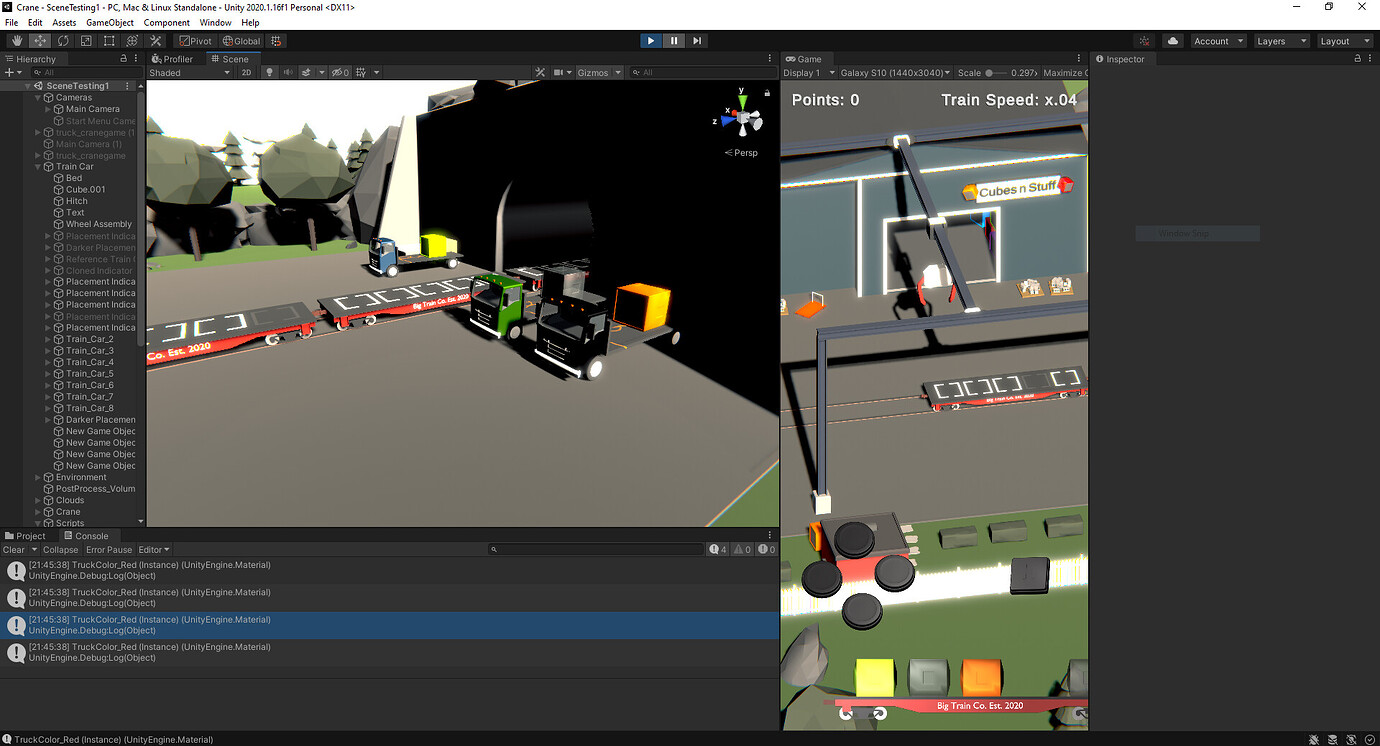
Task: Select the Rect Transform tool
Action: (111, 40)
